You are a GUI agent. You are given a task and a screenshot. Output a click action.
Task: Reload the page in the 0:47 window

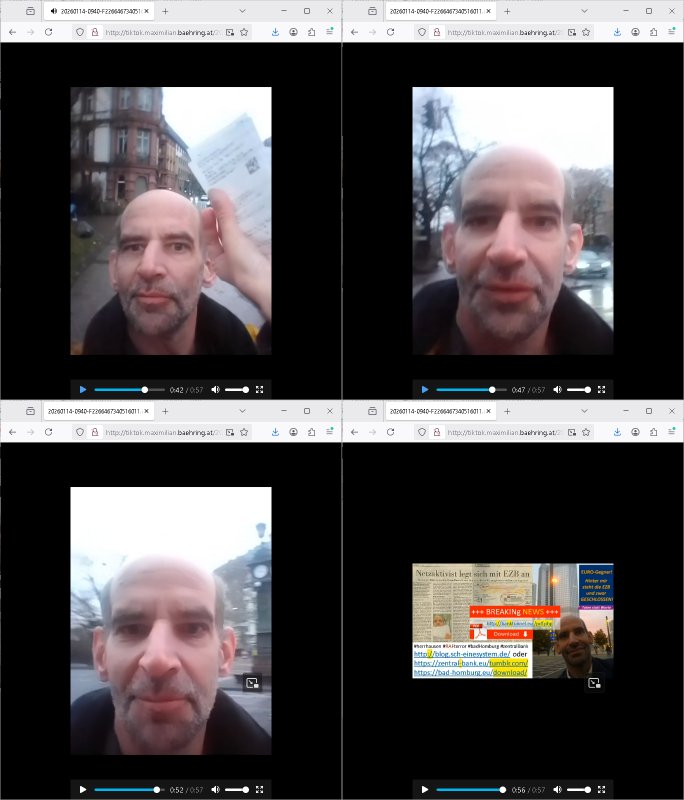[390, 32]
